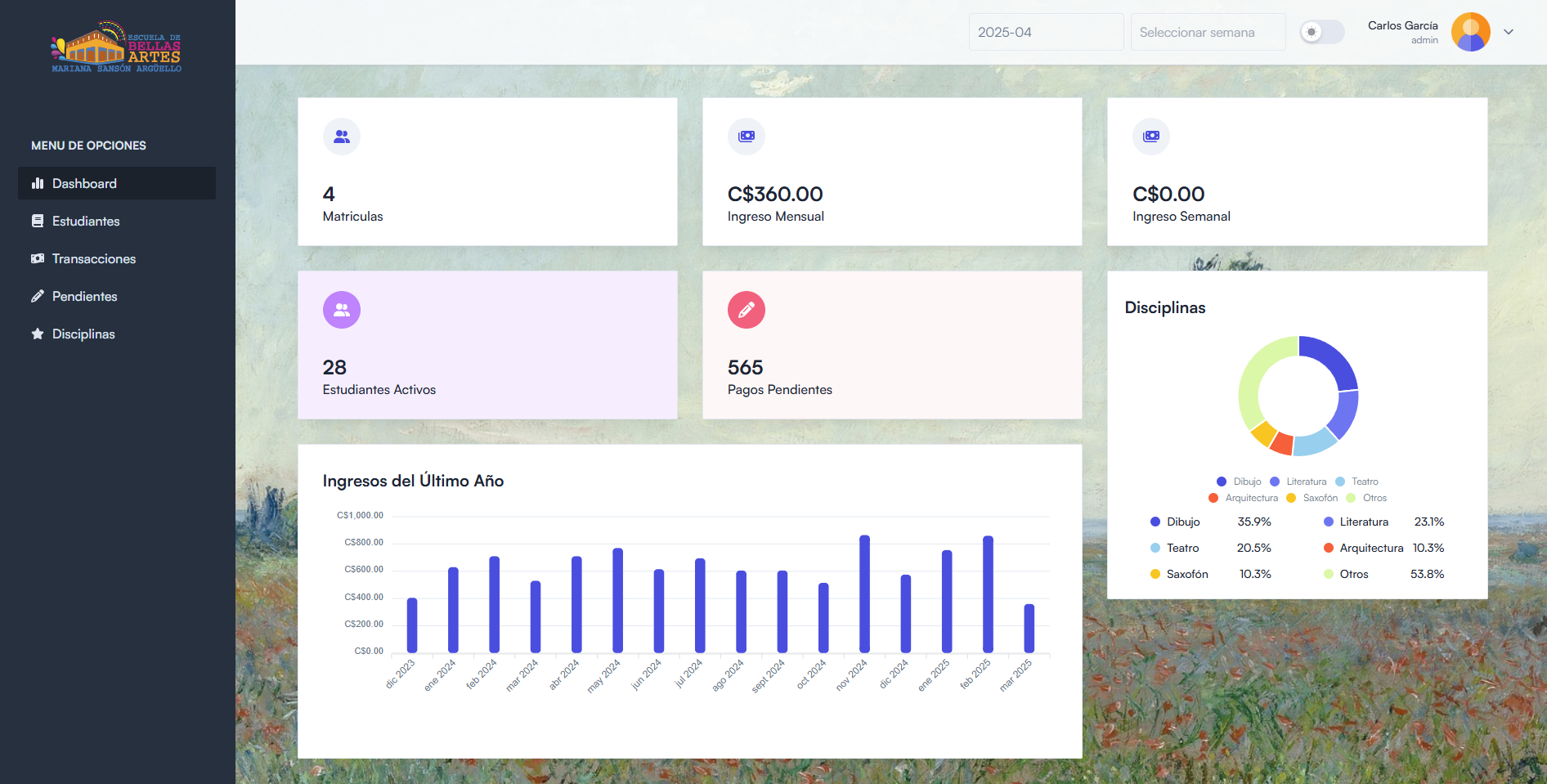Open the Seleccionar semana picker
The width and height of the screenshot is (1547, 784).
1207,33
